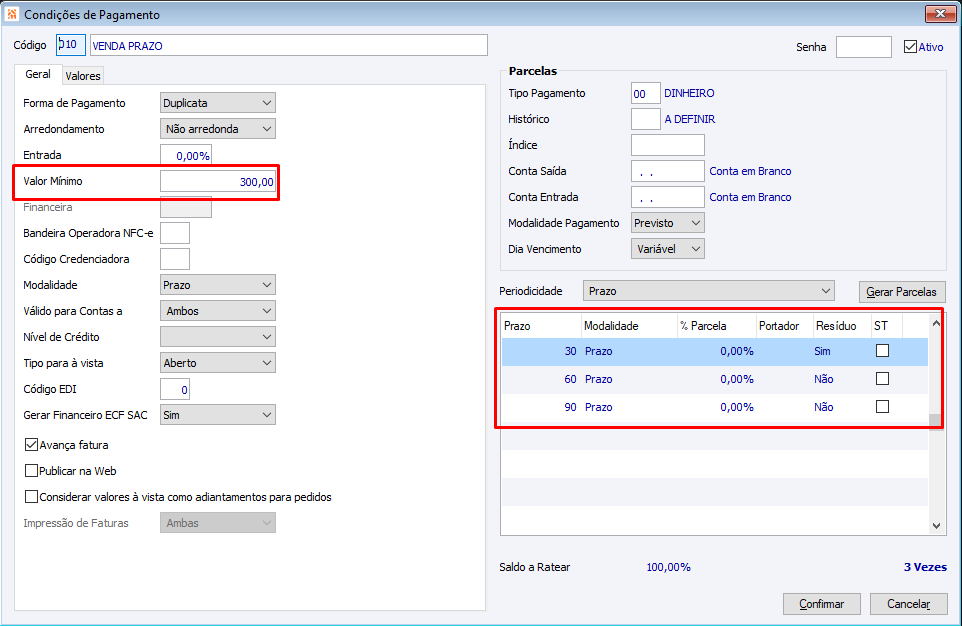
Task: Click the Código EDI field
Action: click(x=175, y=389)
